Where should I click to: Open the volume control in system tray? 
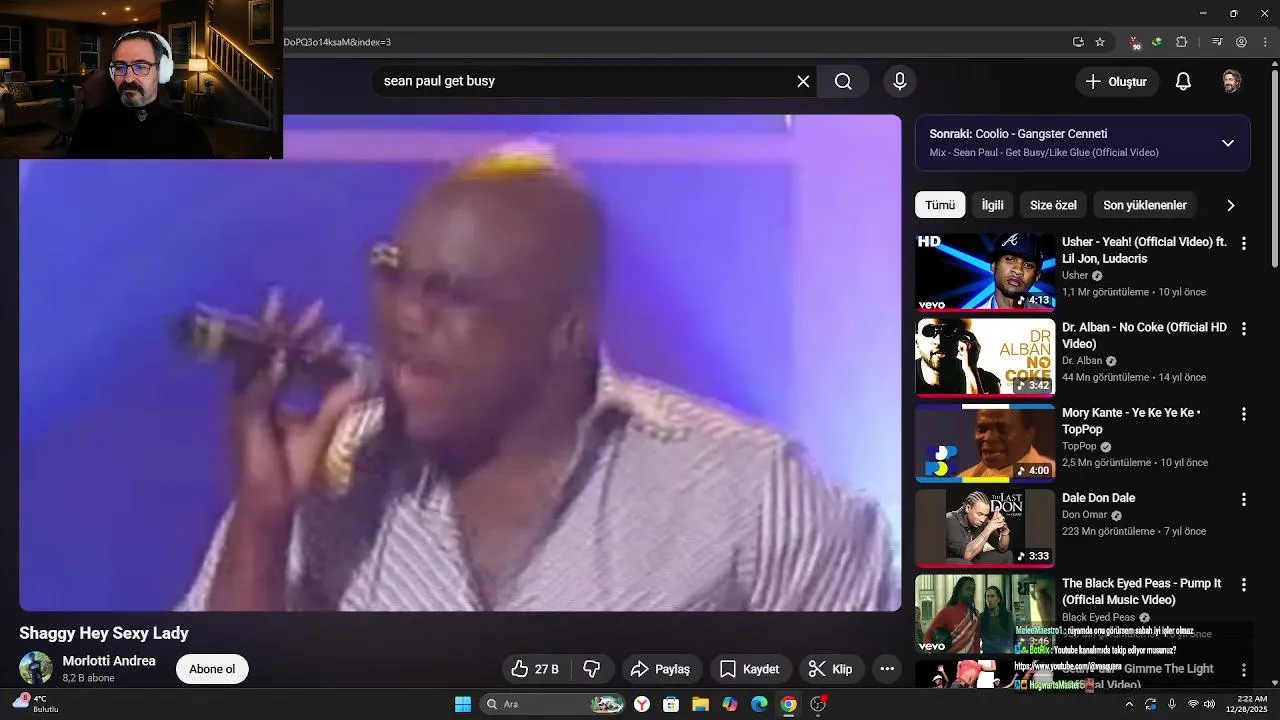coord(1210,704)
